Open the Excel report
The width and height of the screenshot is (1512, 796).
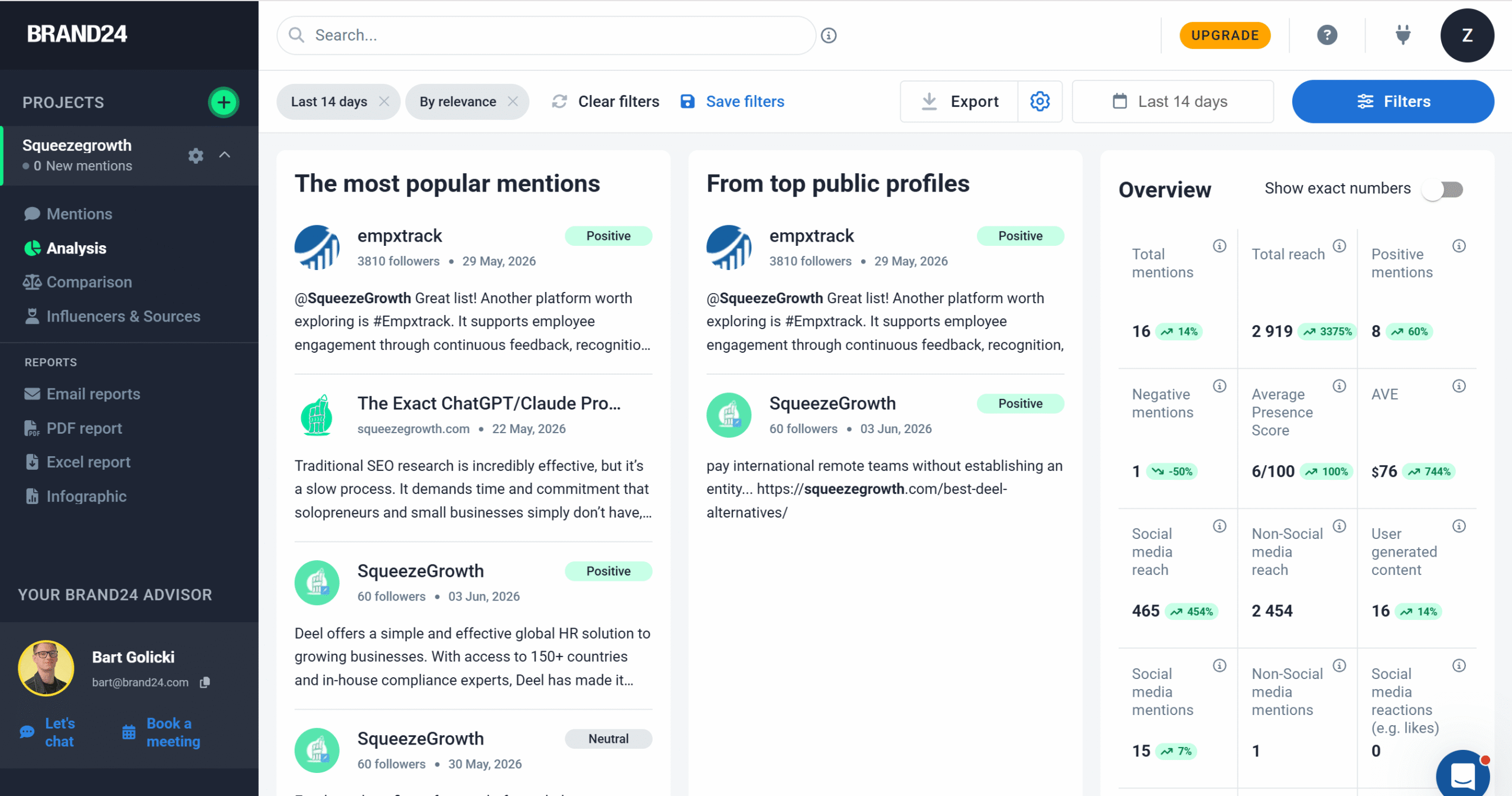pos(77,462)
